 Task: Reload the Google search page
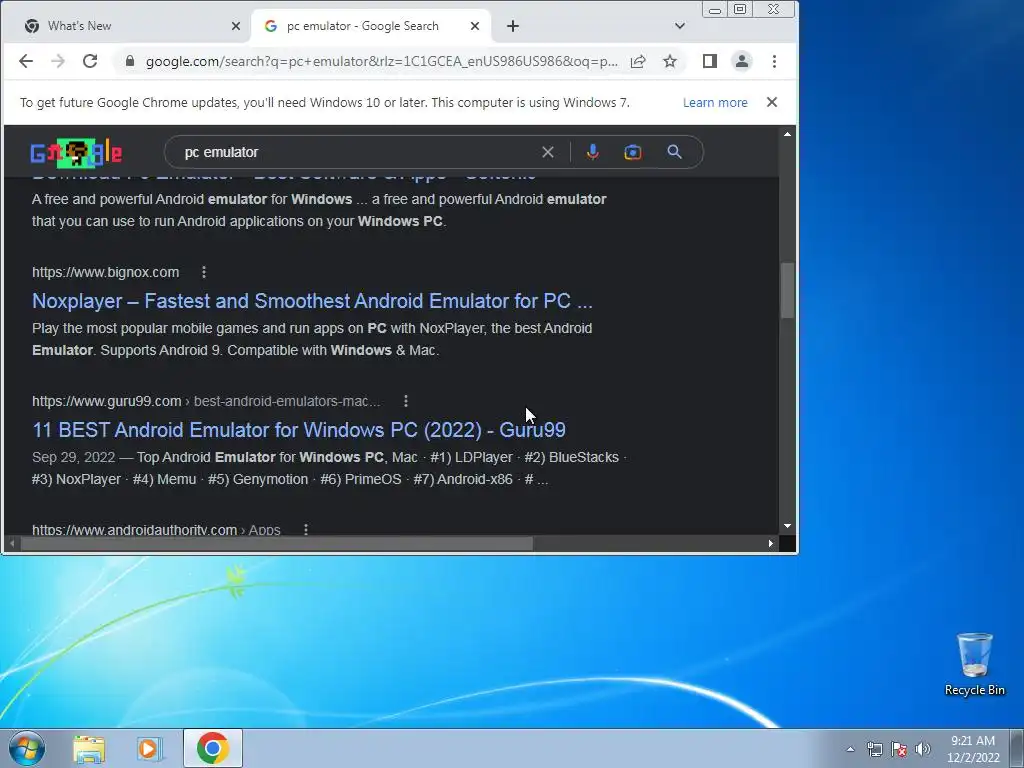coord(90,61)
